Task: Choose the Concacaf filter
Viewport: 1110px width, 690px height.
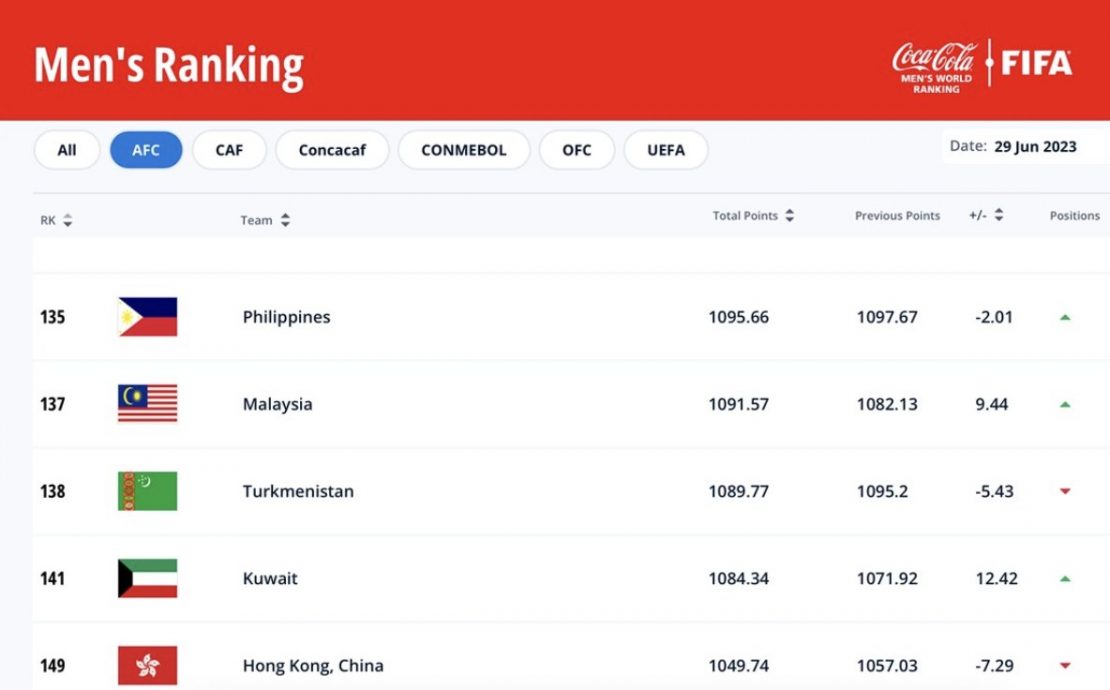Action: tap(332, 150)
